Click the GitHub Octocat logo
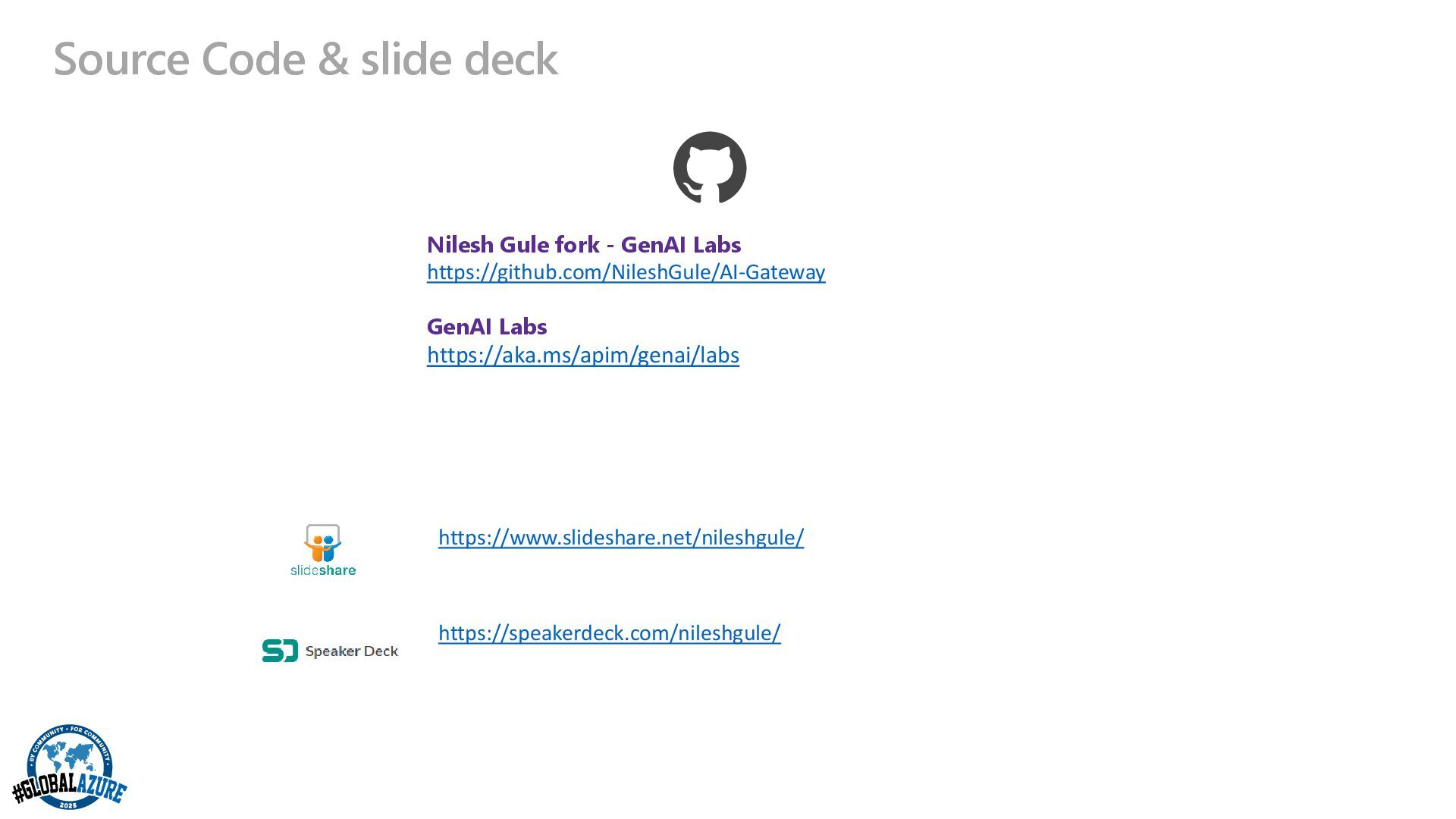Viewport: 1456px width, 819px height. (x=710, y=168)
